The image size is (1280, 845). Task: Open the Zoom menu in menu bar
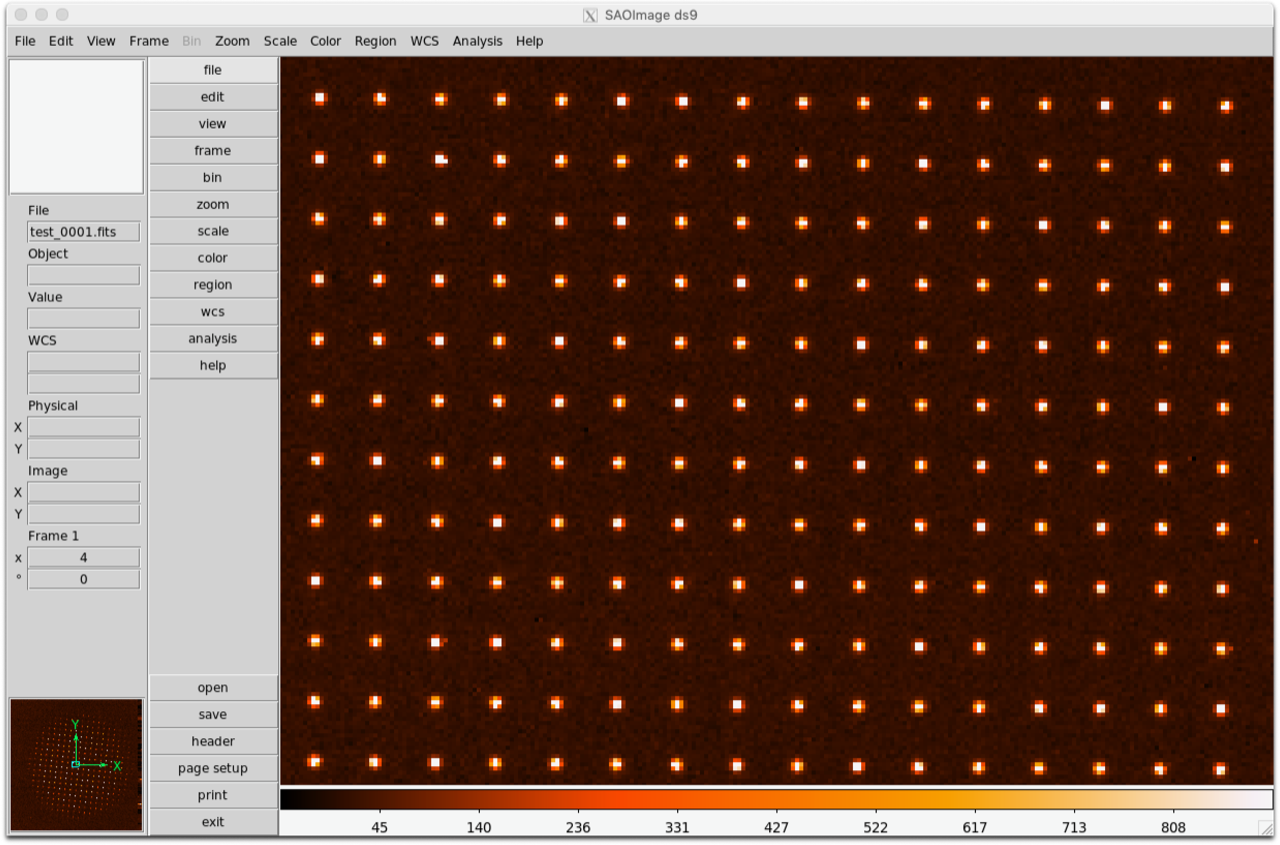(x=232, y=41)
